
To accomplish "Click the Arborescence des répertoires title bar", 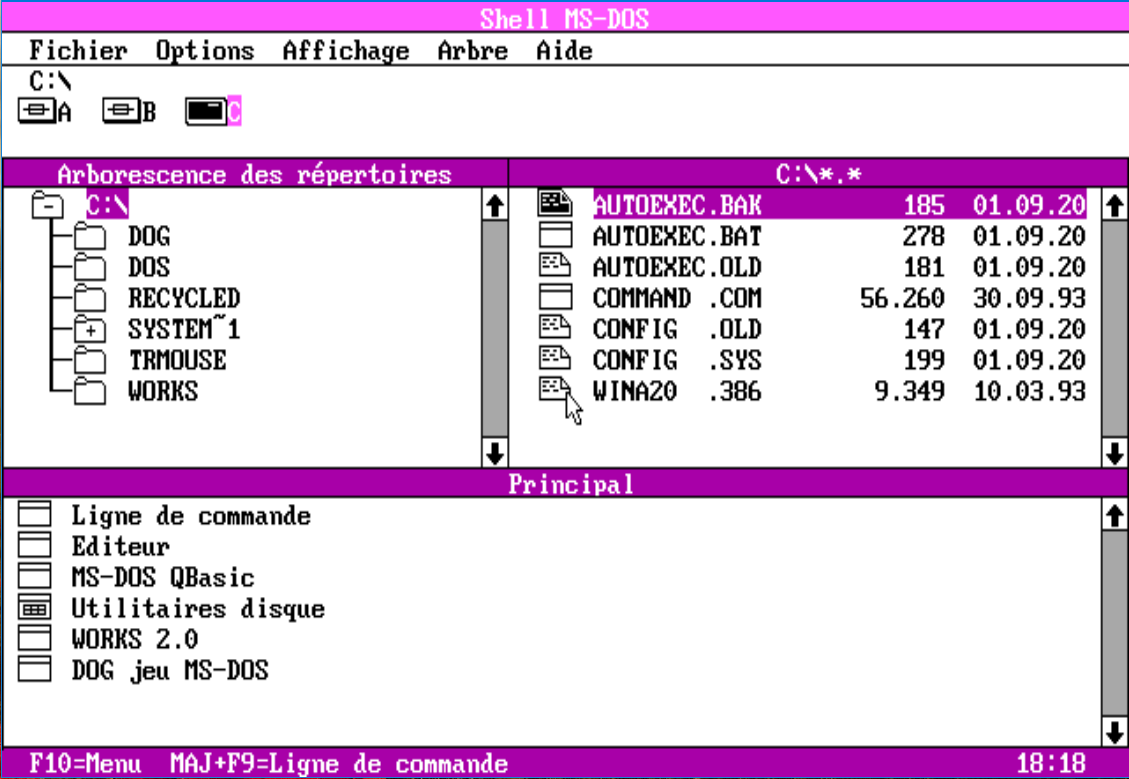I will pyautogui.click(x=256, y=174).
